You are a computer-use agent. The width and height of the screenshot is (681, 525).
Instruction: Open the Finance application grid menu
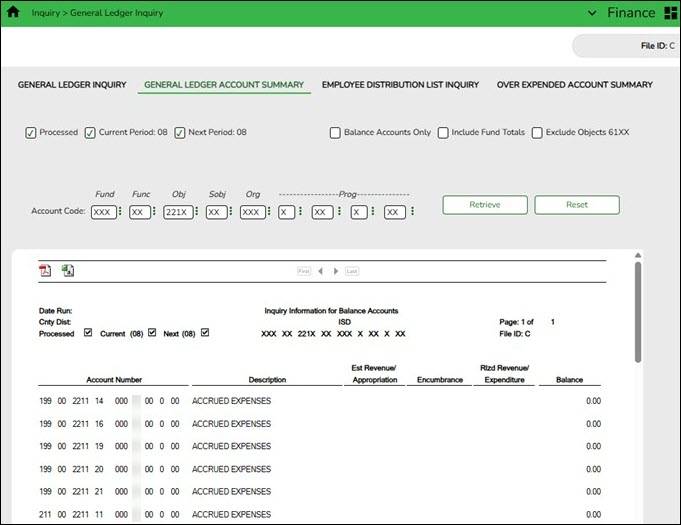click(670, 13)
